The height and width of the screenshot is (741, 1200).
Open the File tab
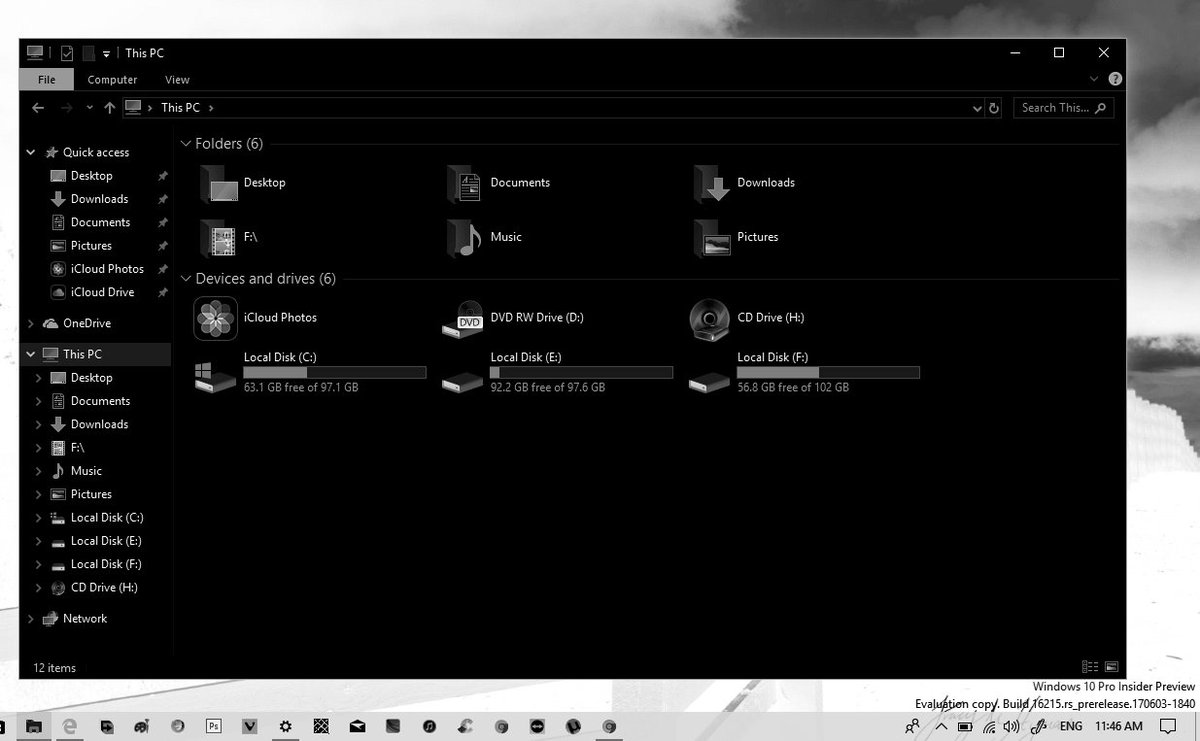pyautogui.click(x=46, y=80)
